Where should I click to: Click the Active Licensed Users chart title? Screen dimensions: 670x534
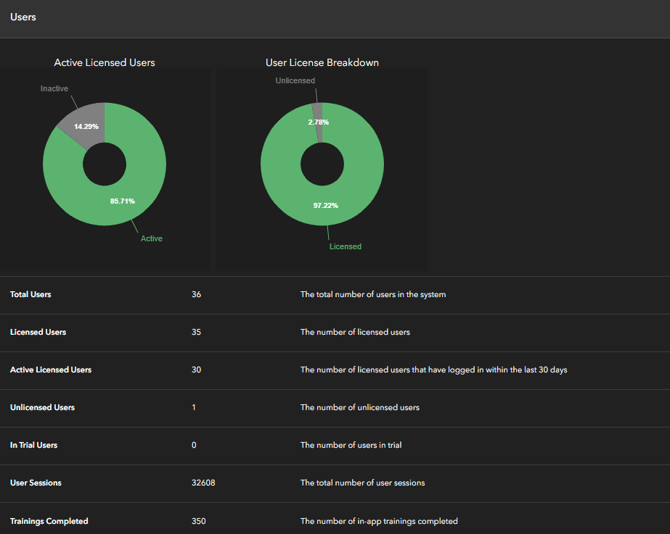pyautogui.click(x=104, y=62)
